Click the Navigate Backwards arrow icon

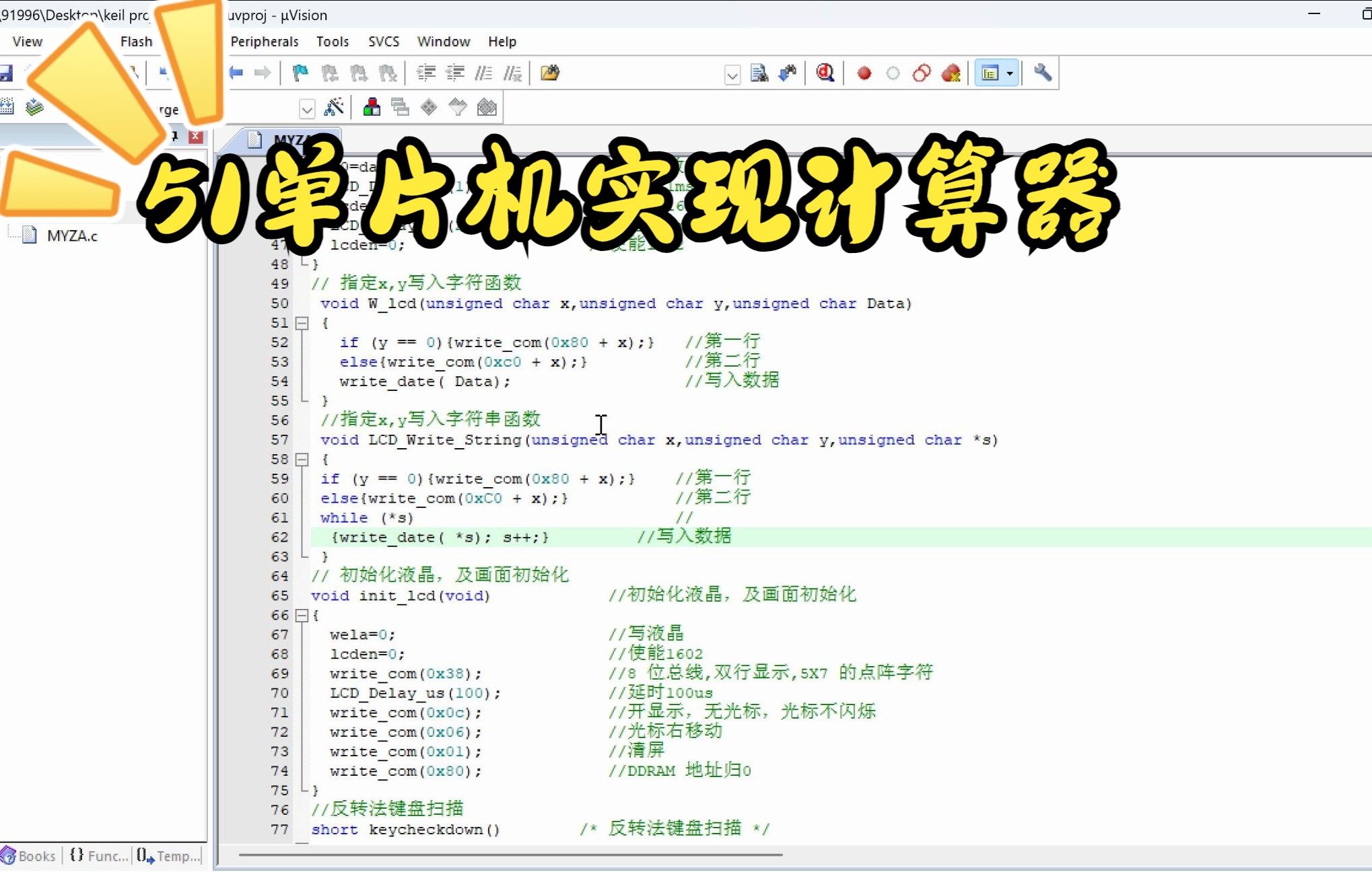(236, 73)
